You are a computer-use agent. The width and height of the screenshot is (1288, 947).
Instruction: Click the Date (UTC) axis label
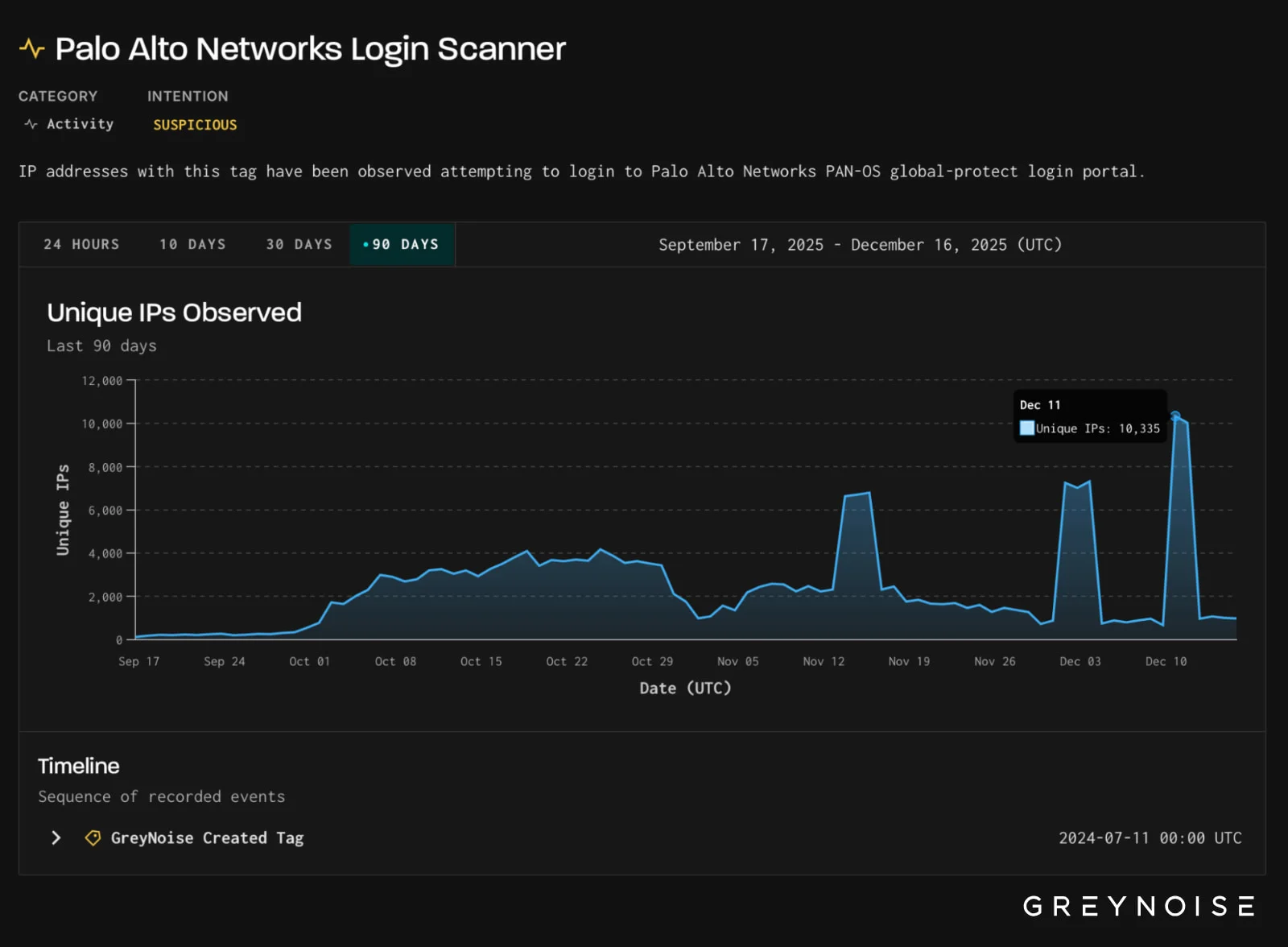[x=684, y=688]
